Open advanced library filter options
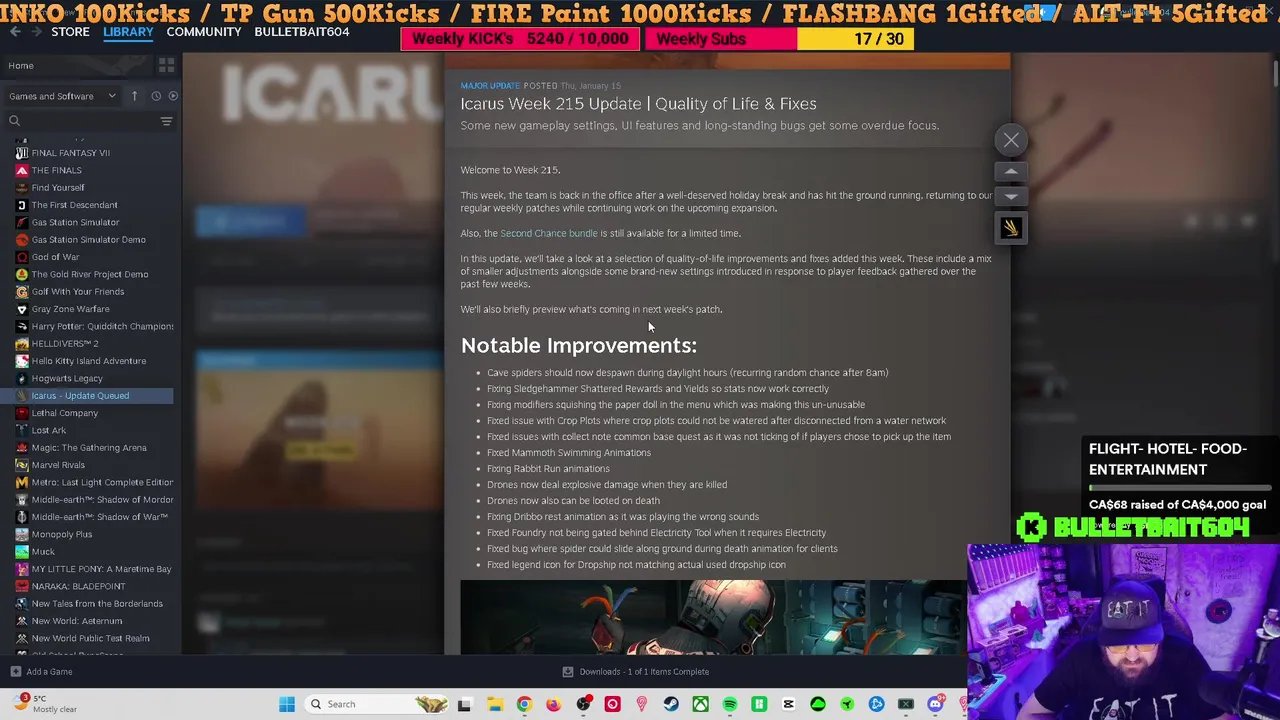 (166, 121)
